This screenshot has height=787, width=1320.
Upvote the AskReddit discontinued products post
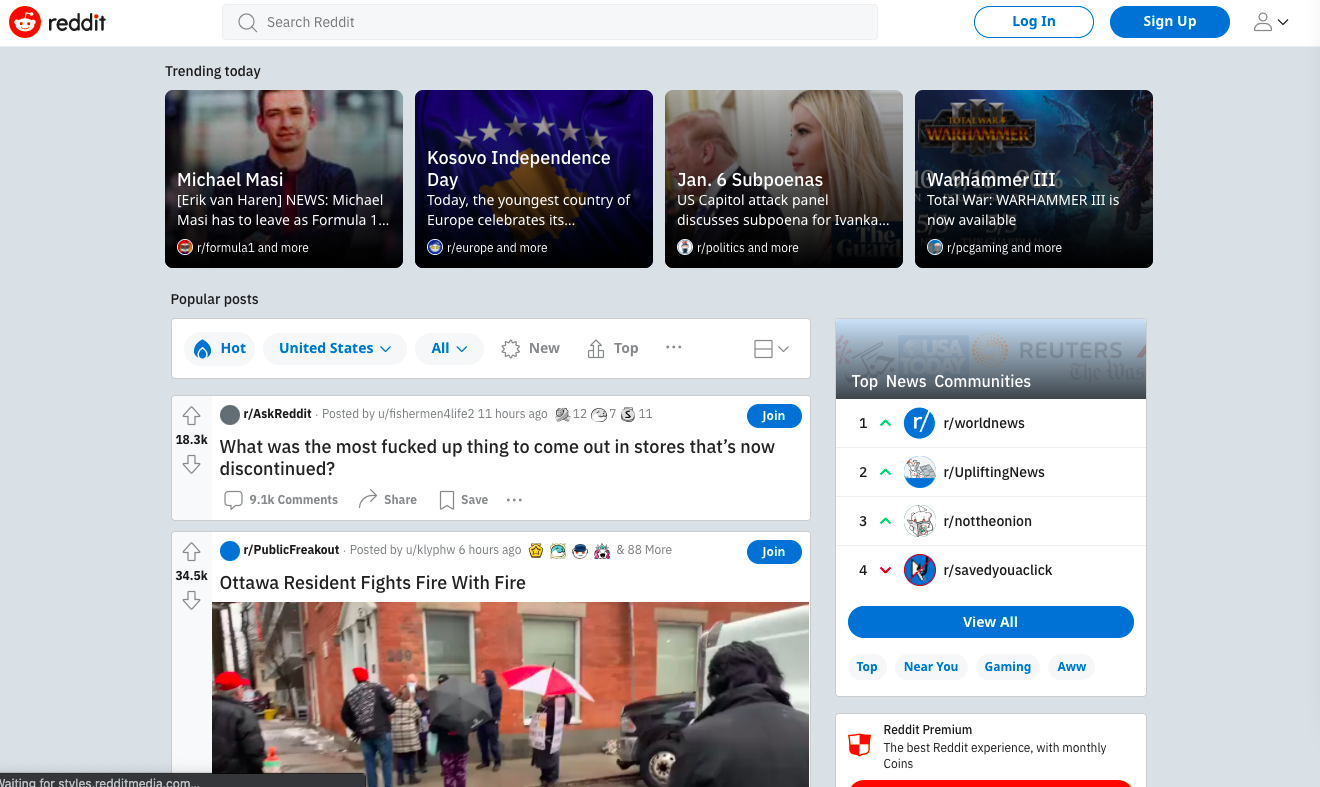192,416
